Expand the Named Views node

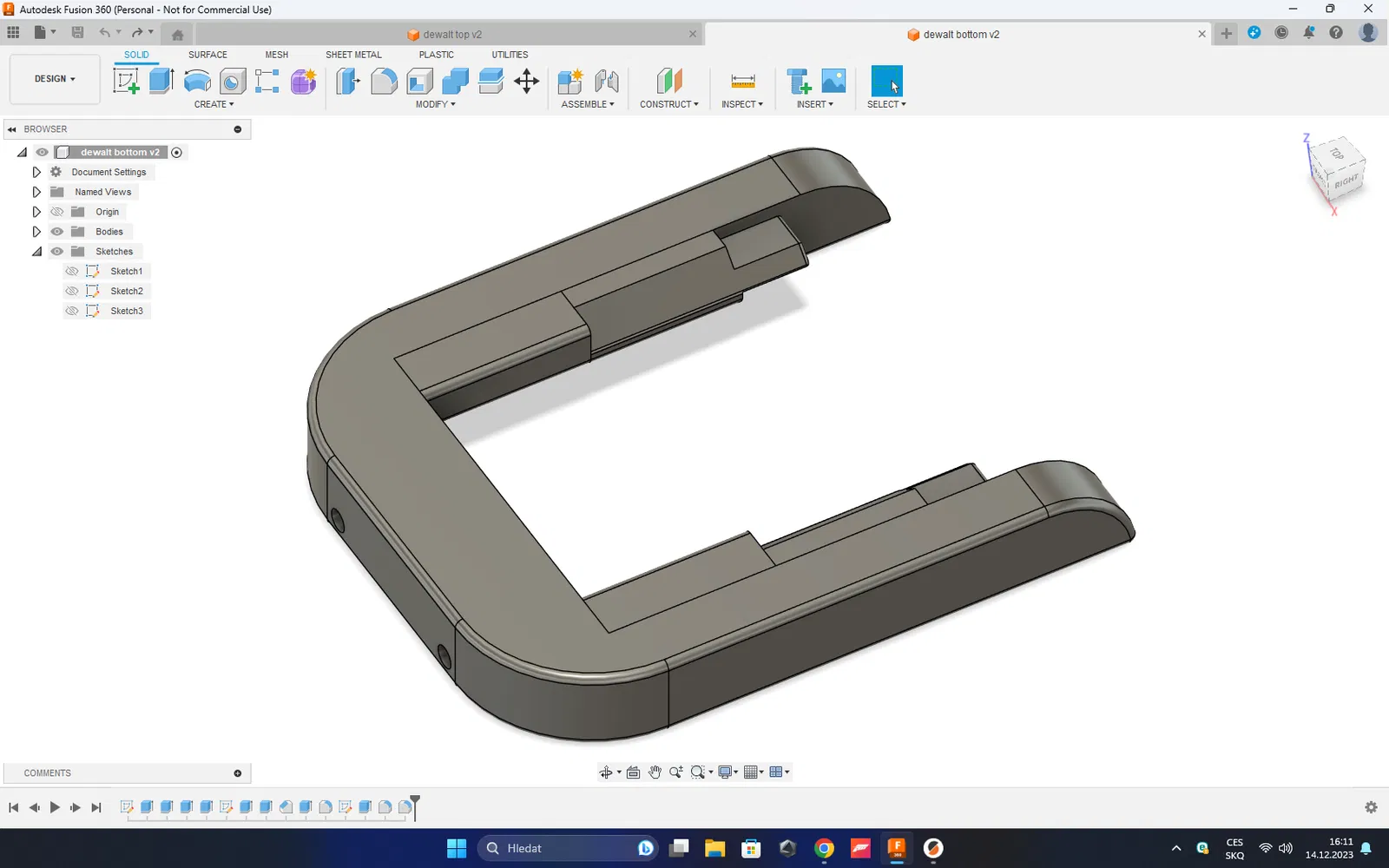36,192
